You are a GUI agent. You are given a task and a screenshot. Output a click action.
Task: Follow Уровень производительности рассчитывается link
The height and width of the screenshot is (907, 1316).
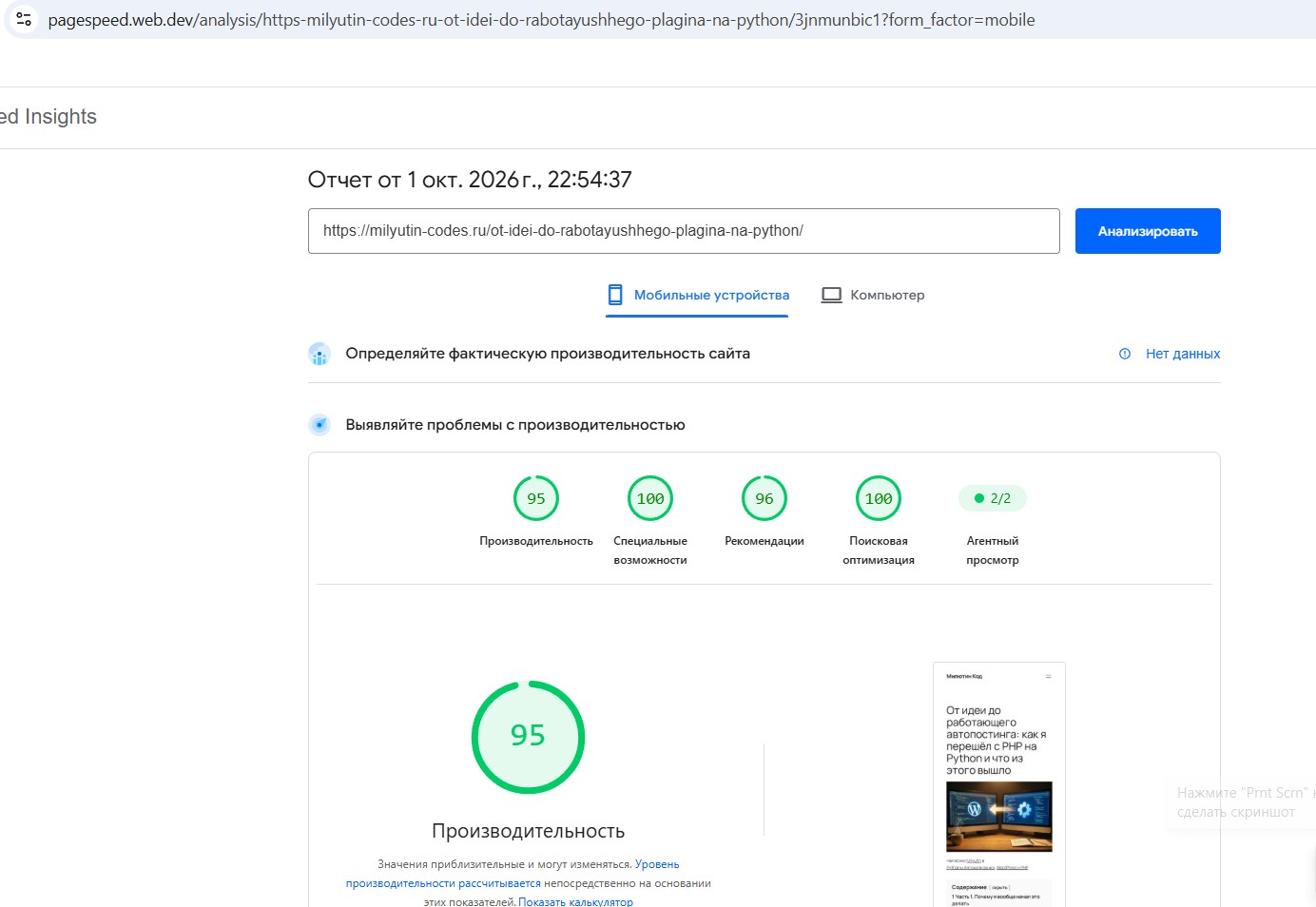513,874
